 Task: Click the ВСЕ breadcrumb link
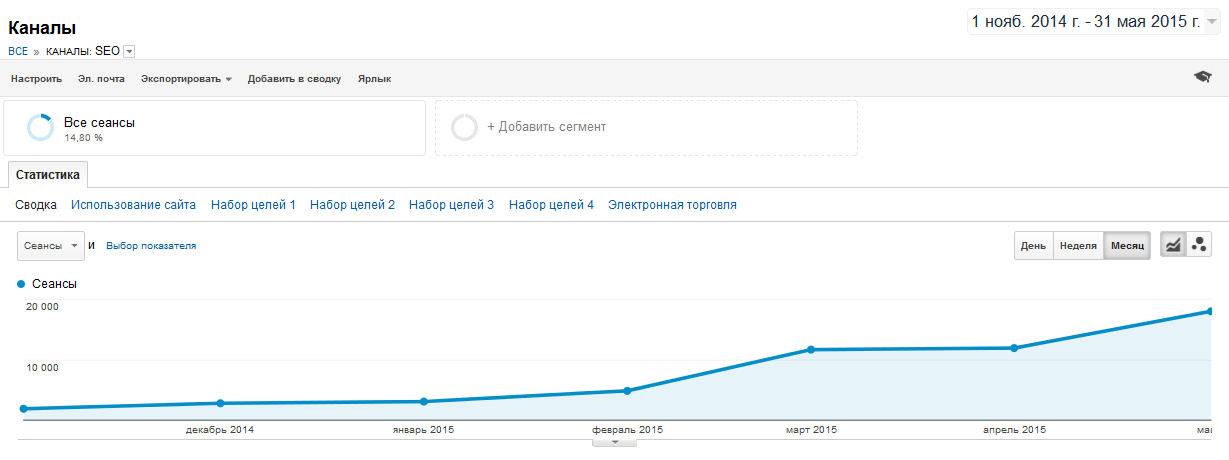(x=18, y=51)
